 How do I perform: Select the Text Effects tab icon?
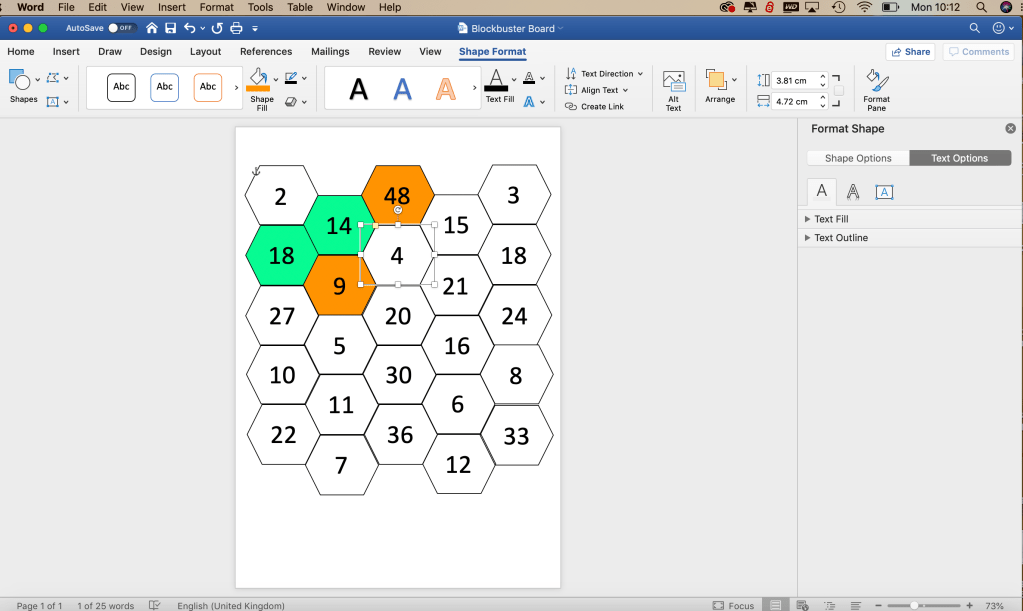(852, 192)
